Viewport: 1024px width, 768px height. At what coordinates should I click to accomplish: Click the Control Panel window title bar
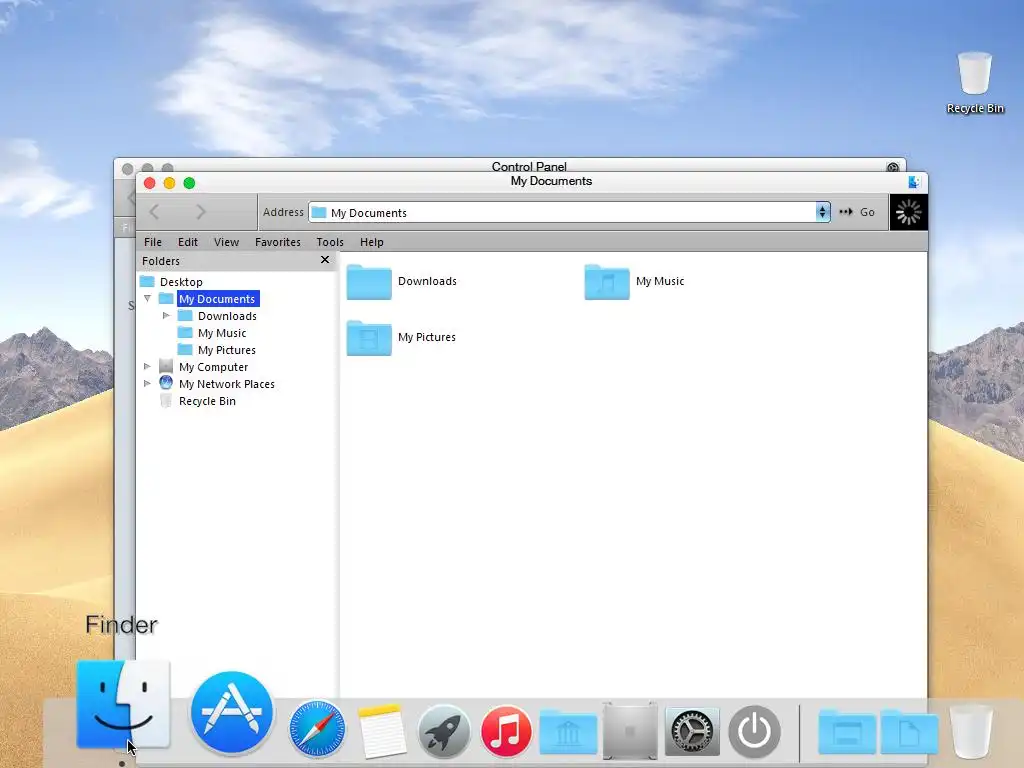click(x=509, y=165)
